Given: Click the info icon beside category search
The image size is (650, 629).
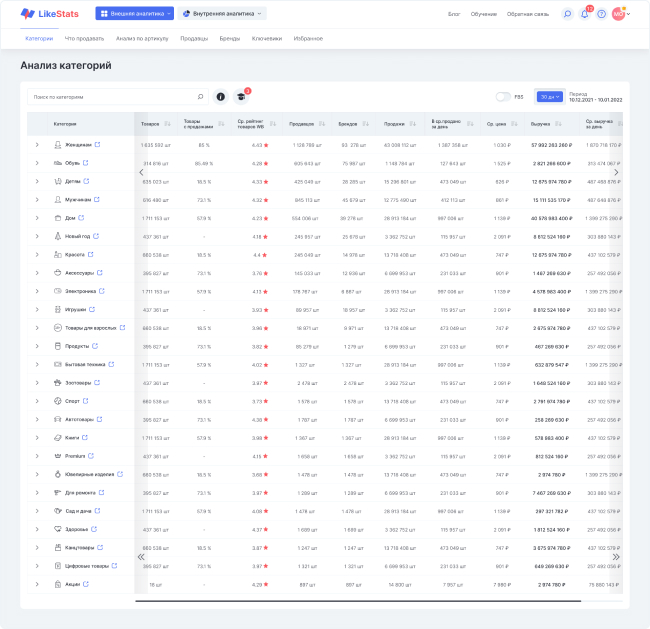Looking at the screenshot, I should tap(220, 97).
